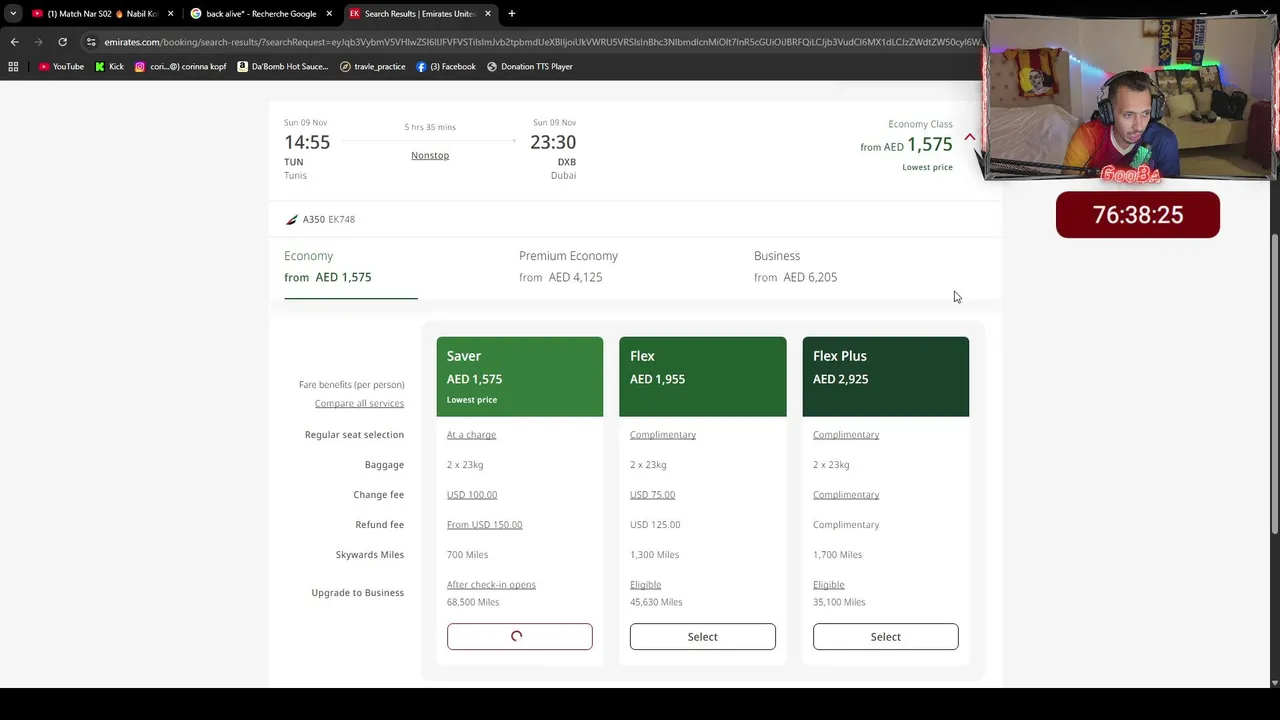The image size is (1280, 720).
Task: Select the Flex fare
Action: click(x=703, y=637)
